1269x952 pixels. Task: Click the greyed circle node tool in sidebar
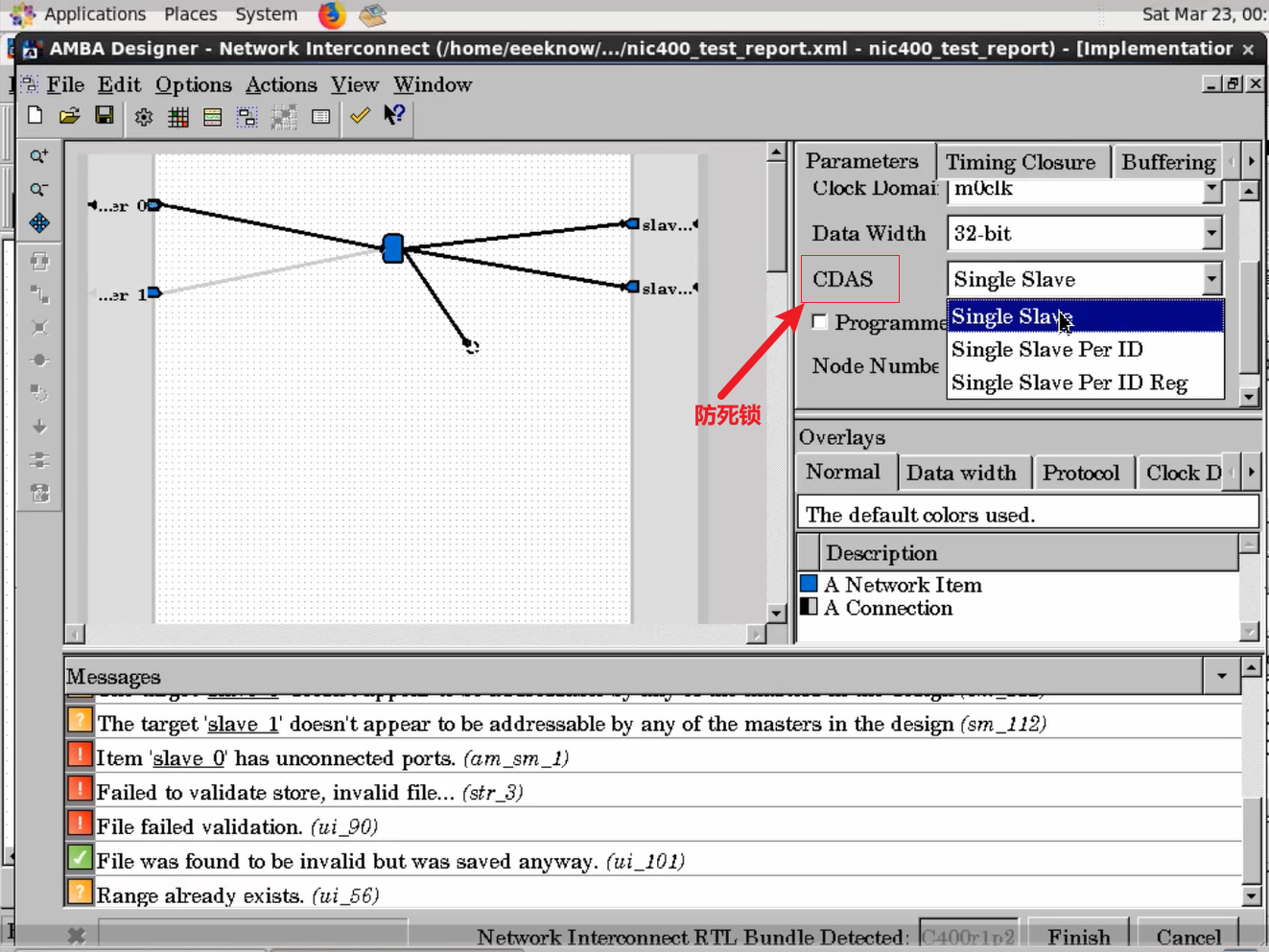point(39,360)
